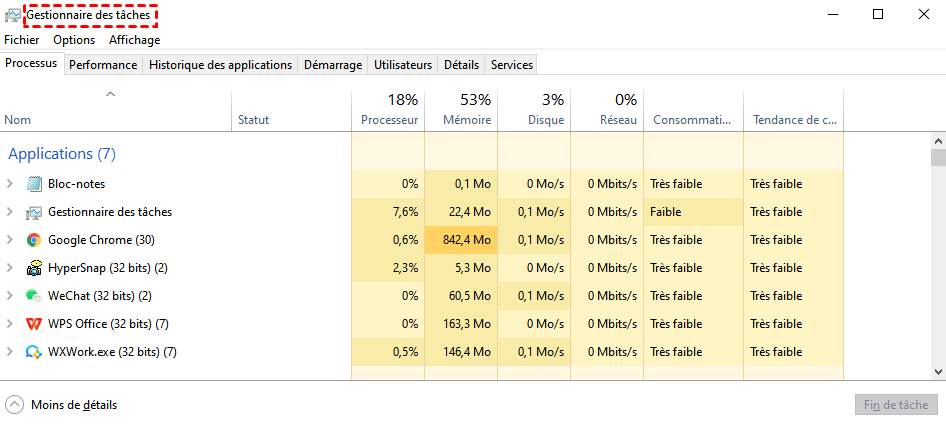Open the Affichage menu
The image size is (946, 428).
pos(134,40)
